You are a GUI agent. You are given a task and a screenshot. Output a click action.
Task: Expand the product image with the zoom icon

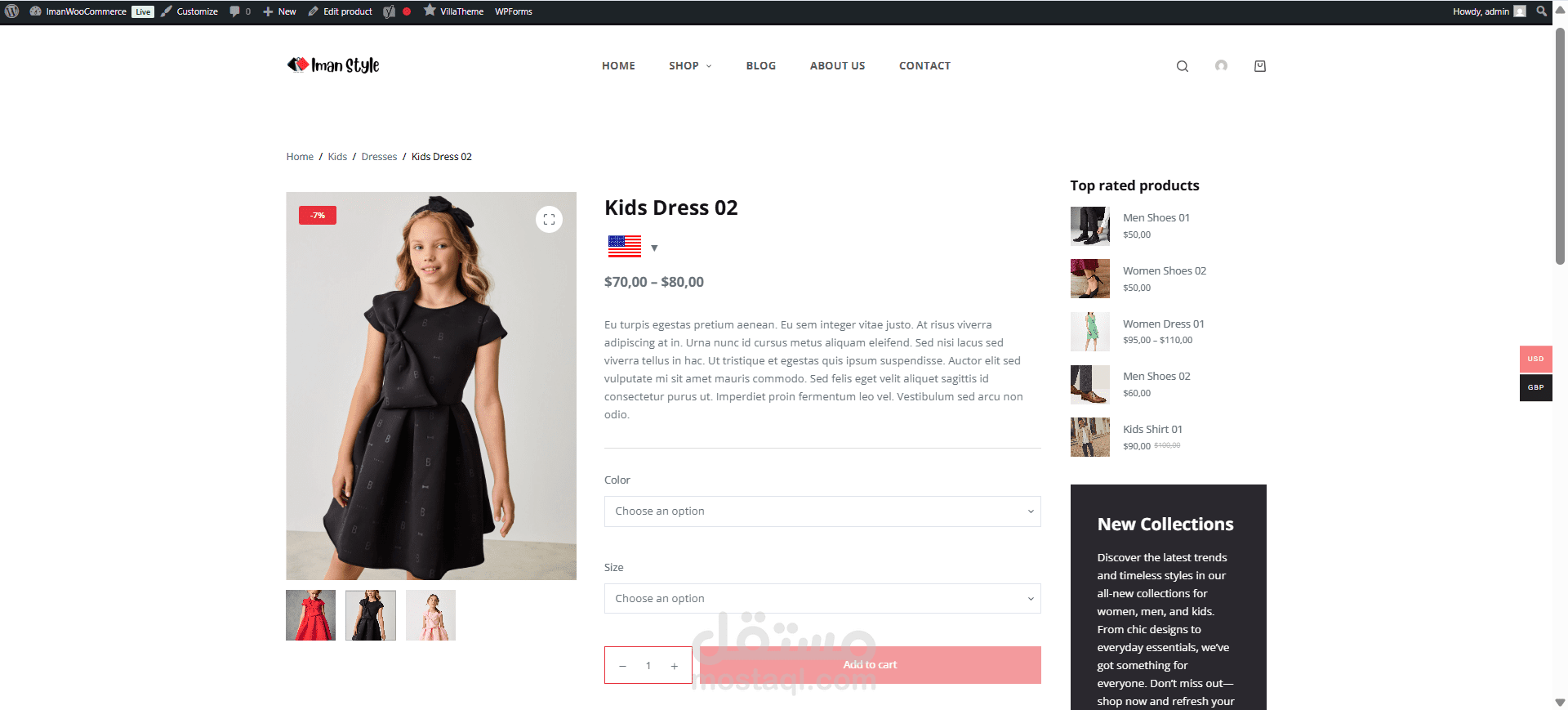[x=549, y=219]
